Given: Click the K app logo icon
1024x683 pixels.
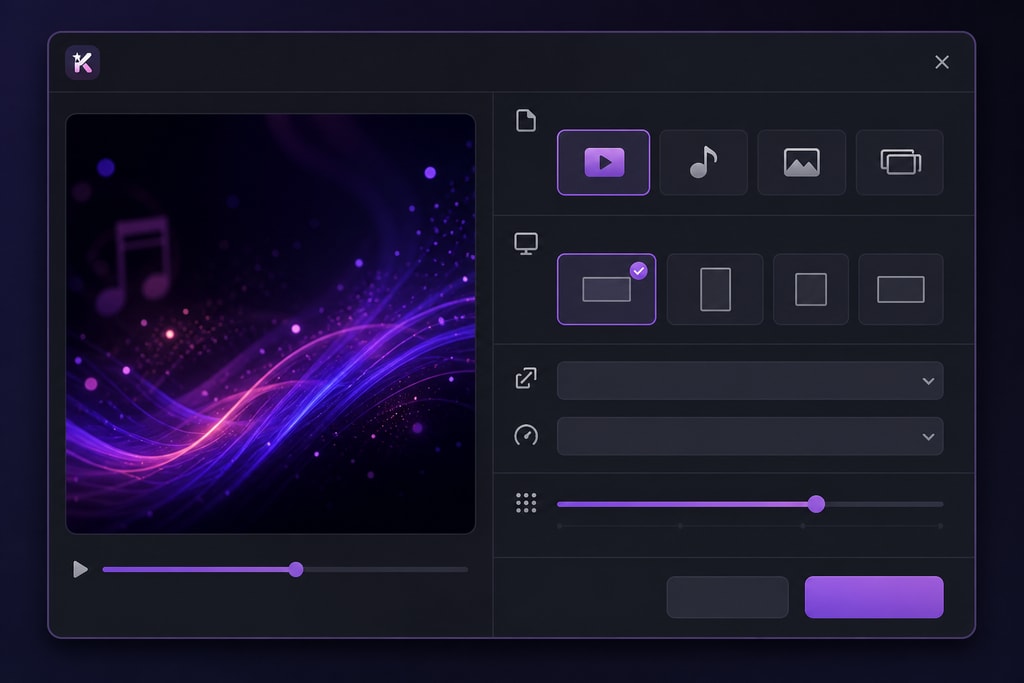Looking at the screenshot, I should [82, 63].
